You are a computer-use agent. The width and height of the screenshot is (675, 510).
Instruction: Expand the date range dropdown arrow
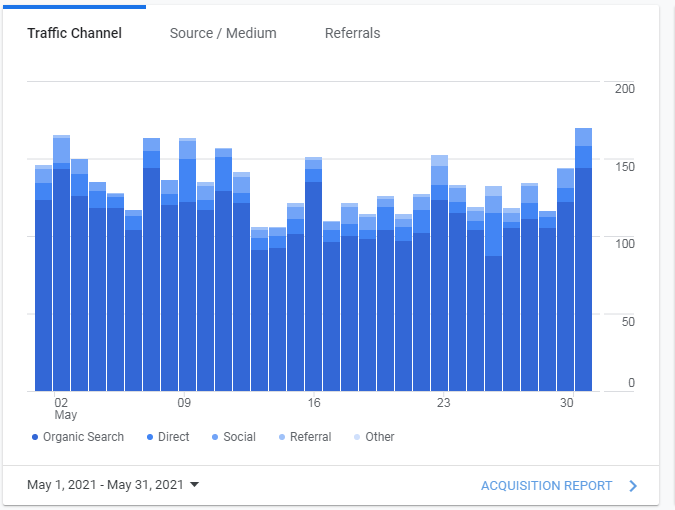(194, 485)
